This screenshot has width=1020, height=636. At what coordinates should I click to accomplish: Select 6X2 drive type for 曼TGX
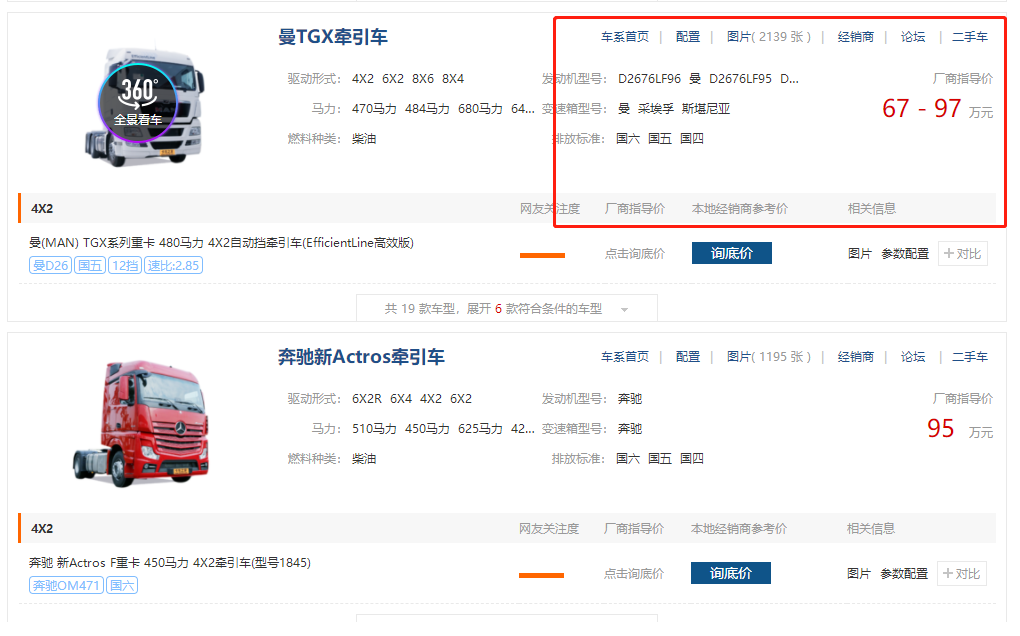393,79
